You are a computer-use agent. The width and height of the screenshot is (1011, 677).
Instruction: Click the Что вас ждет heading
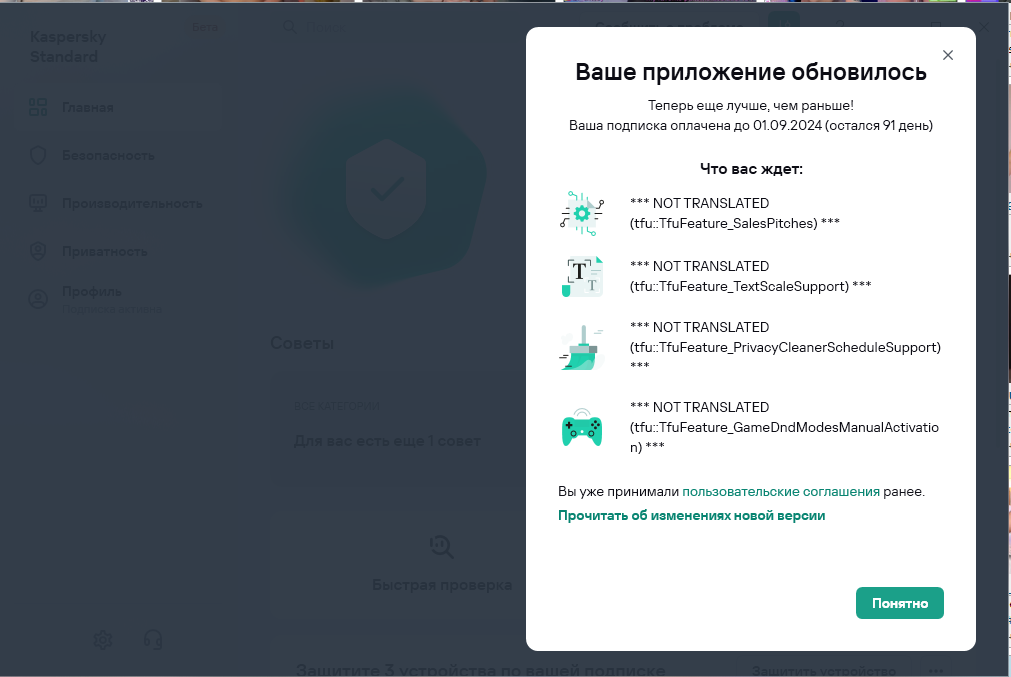[751, 170]
